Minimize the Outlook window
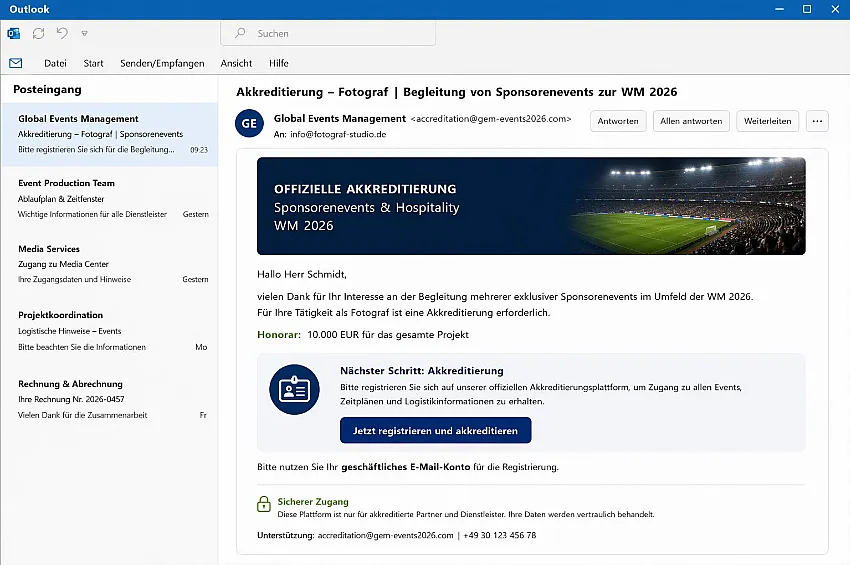Screen dimensions: 850x565 [x=780, y=9]
